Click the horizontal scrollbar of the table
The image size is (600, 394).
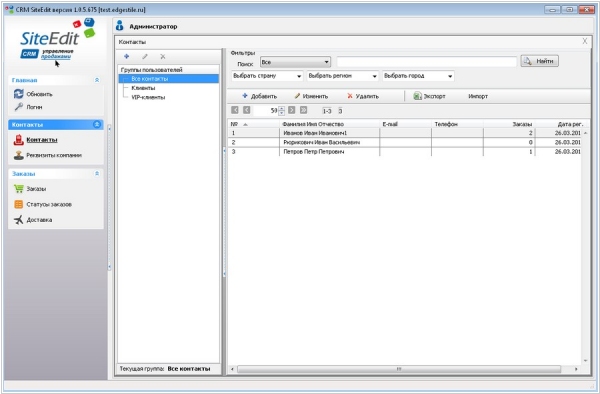[399, 369]
